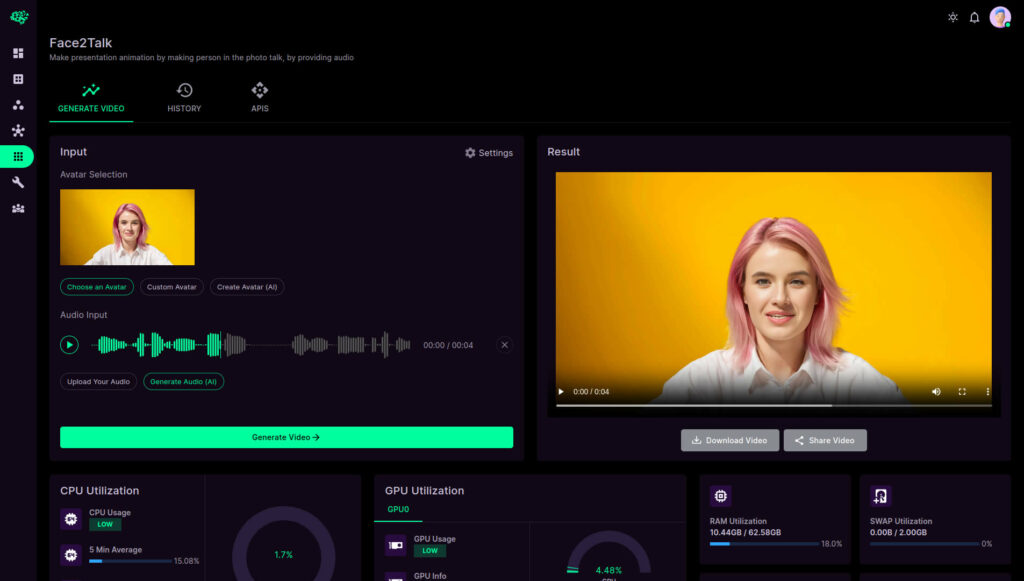
Task: Switch to the Generate Video tab
Action: point(91,99)
